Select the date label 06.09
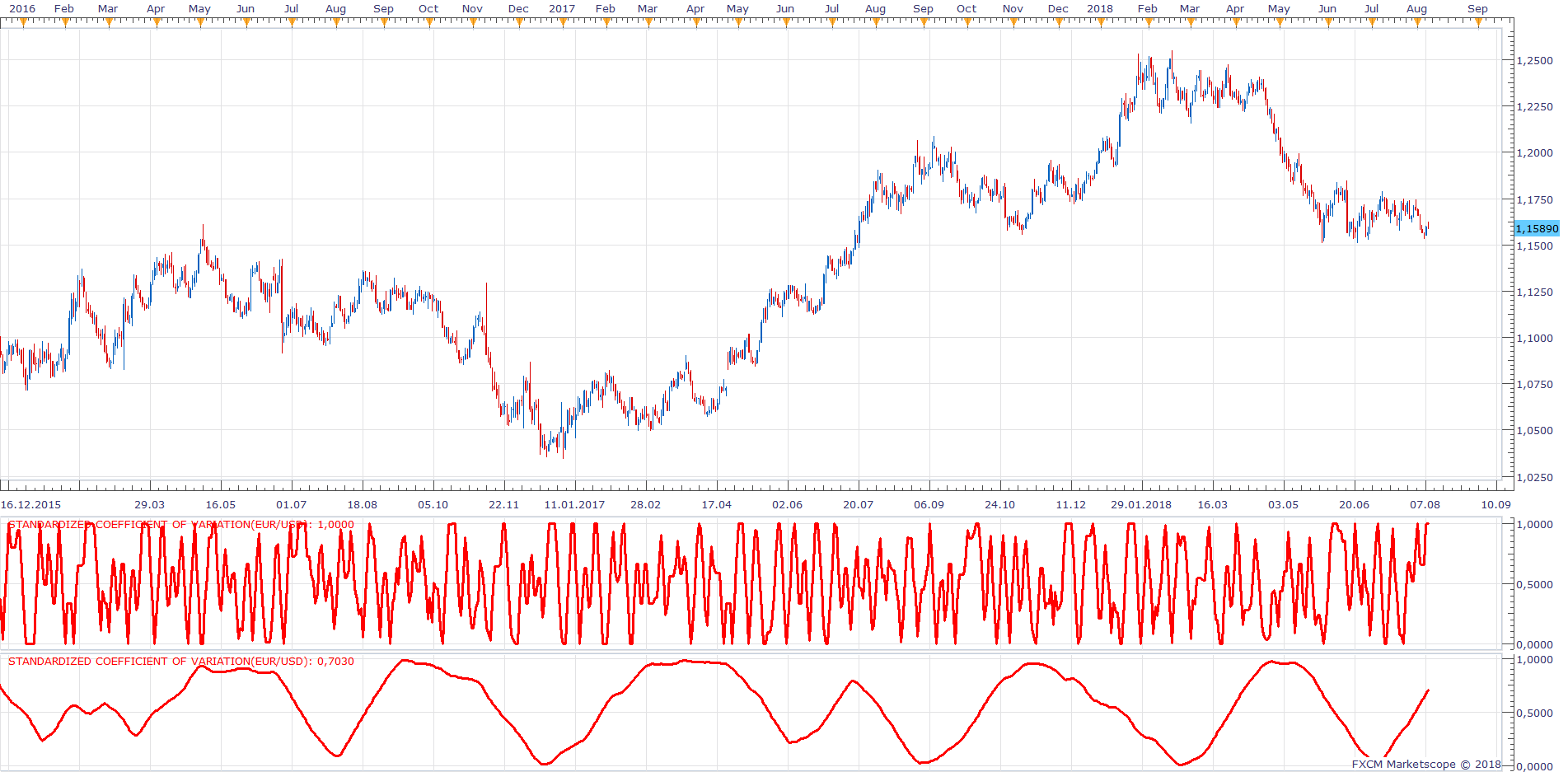This screenshot has height=772, width=1568. [929, 504]
